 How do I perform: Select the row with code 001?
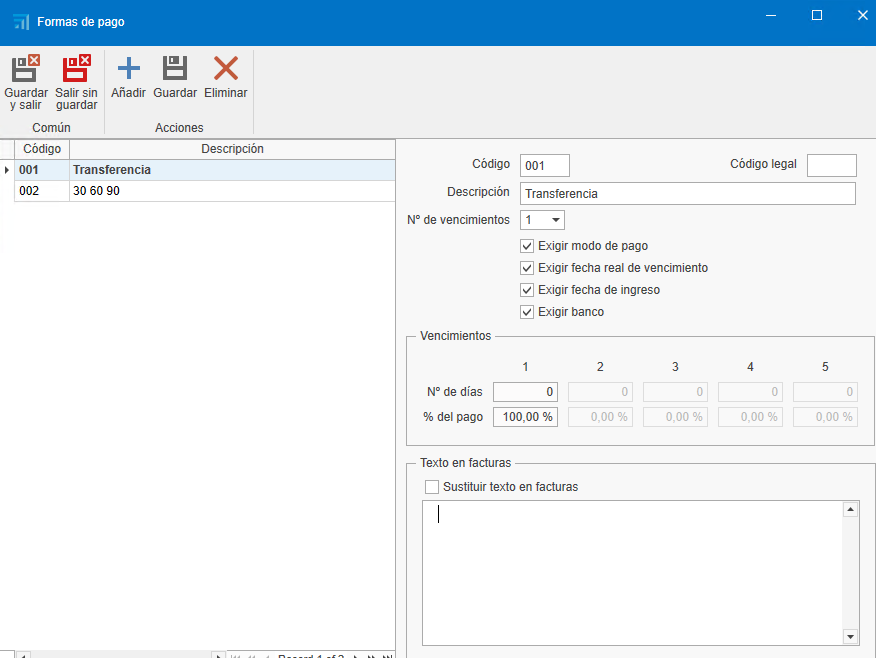(x=204, y=170)
